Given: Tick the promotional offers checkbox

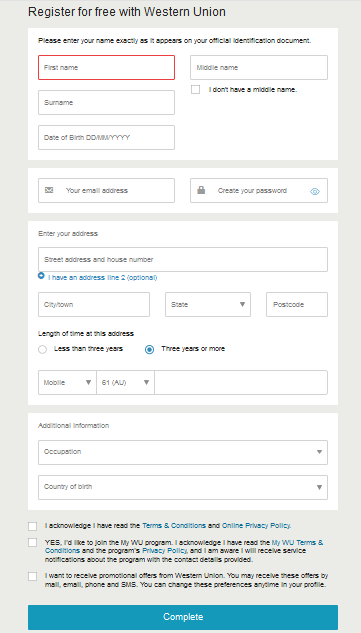Looking at the screenshot, I should coord(33,576).
